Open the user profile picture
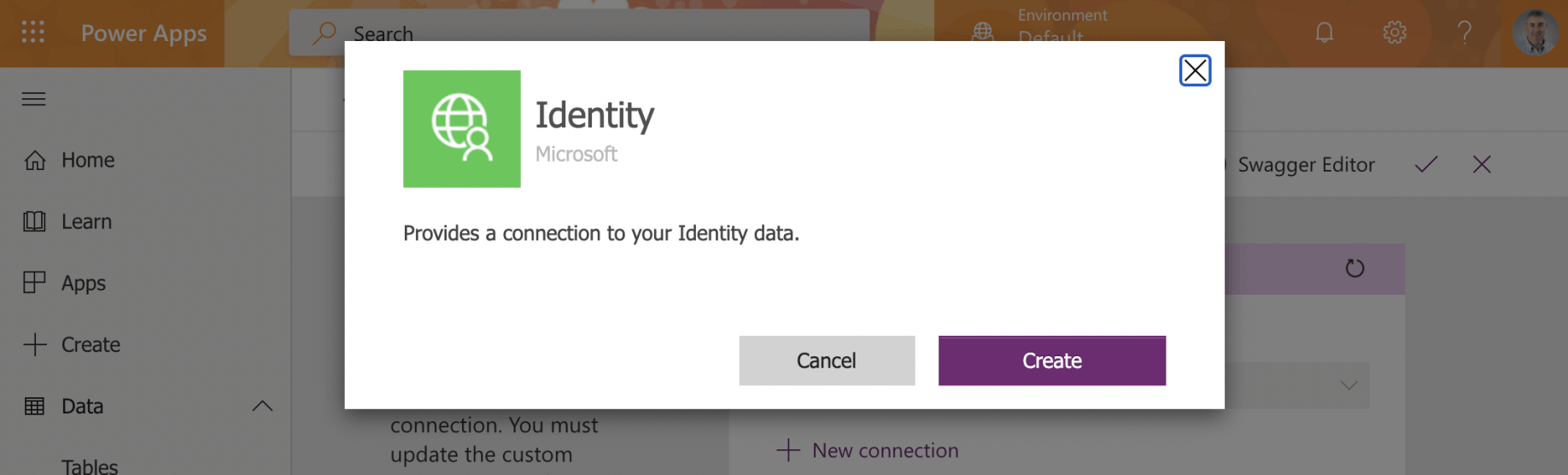 [1536, 32]
